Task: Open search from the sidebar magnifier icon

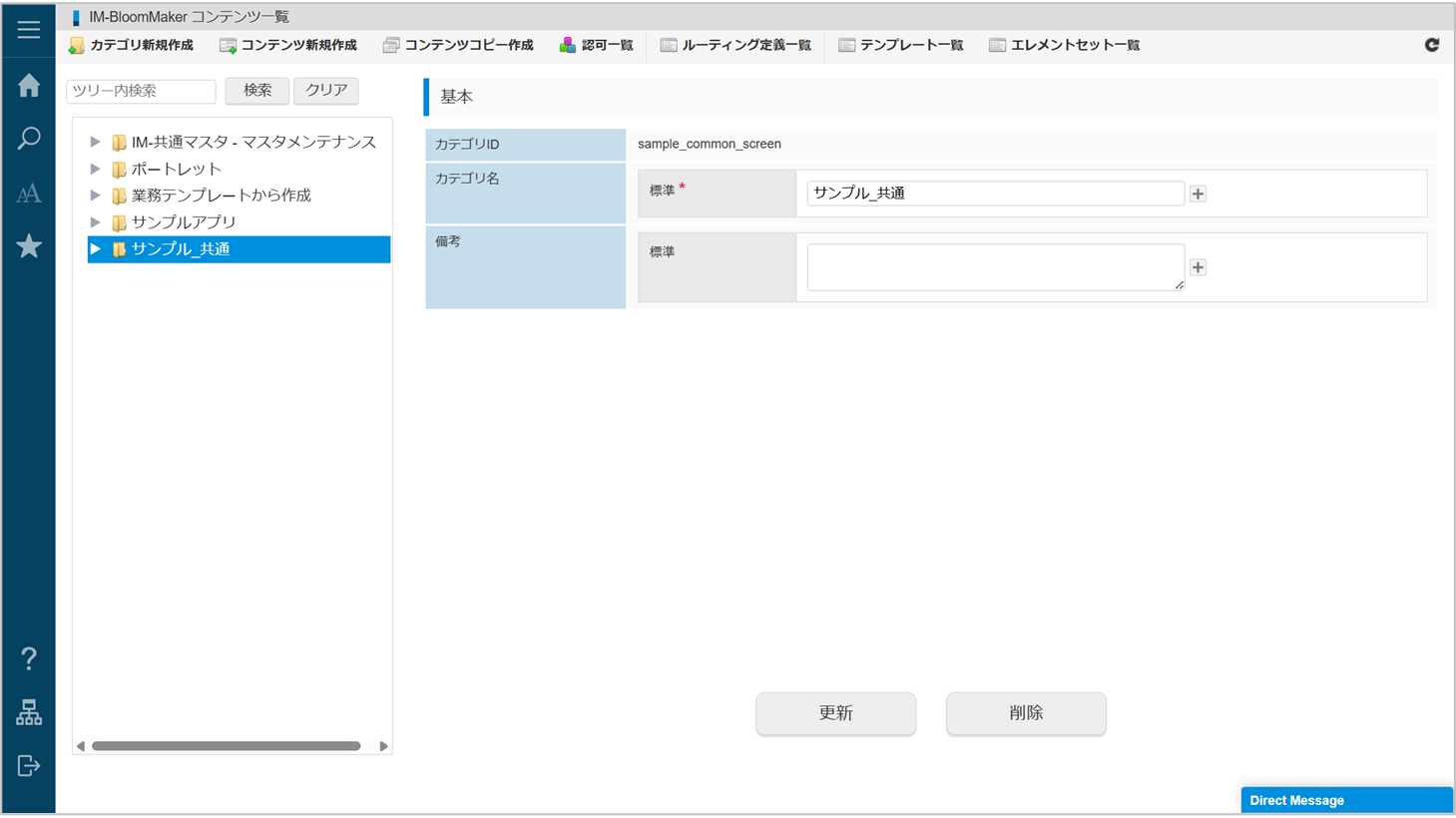Action: pos(28,139)
